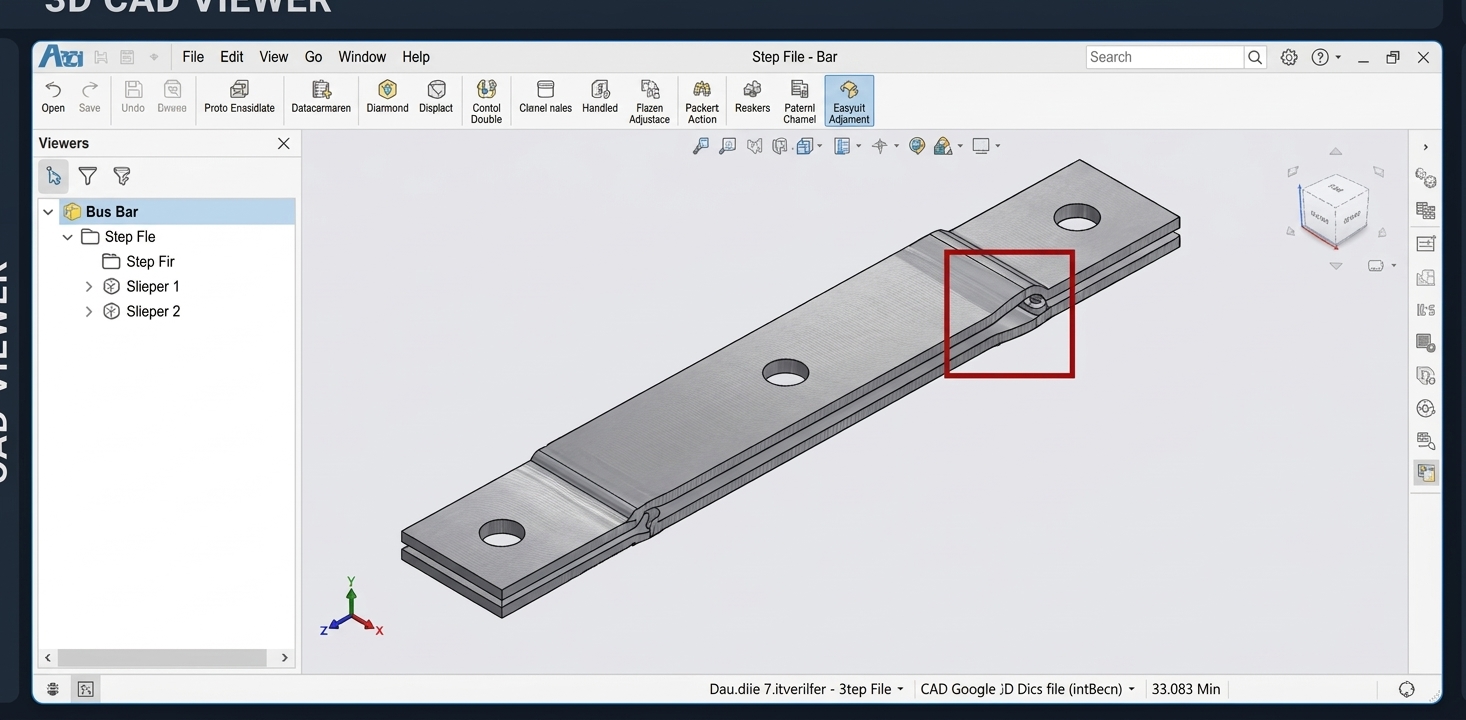Open the View menu

(x=274, y=57)
